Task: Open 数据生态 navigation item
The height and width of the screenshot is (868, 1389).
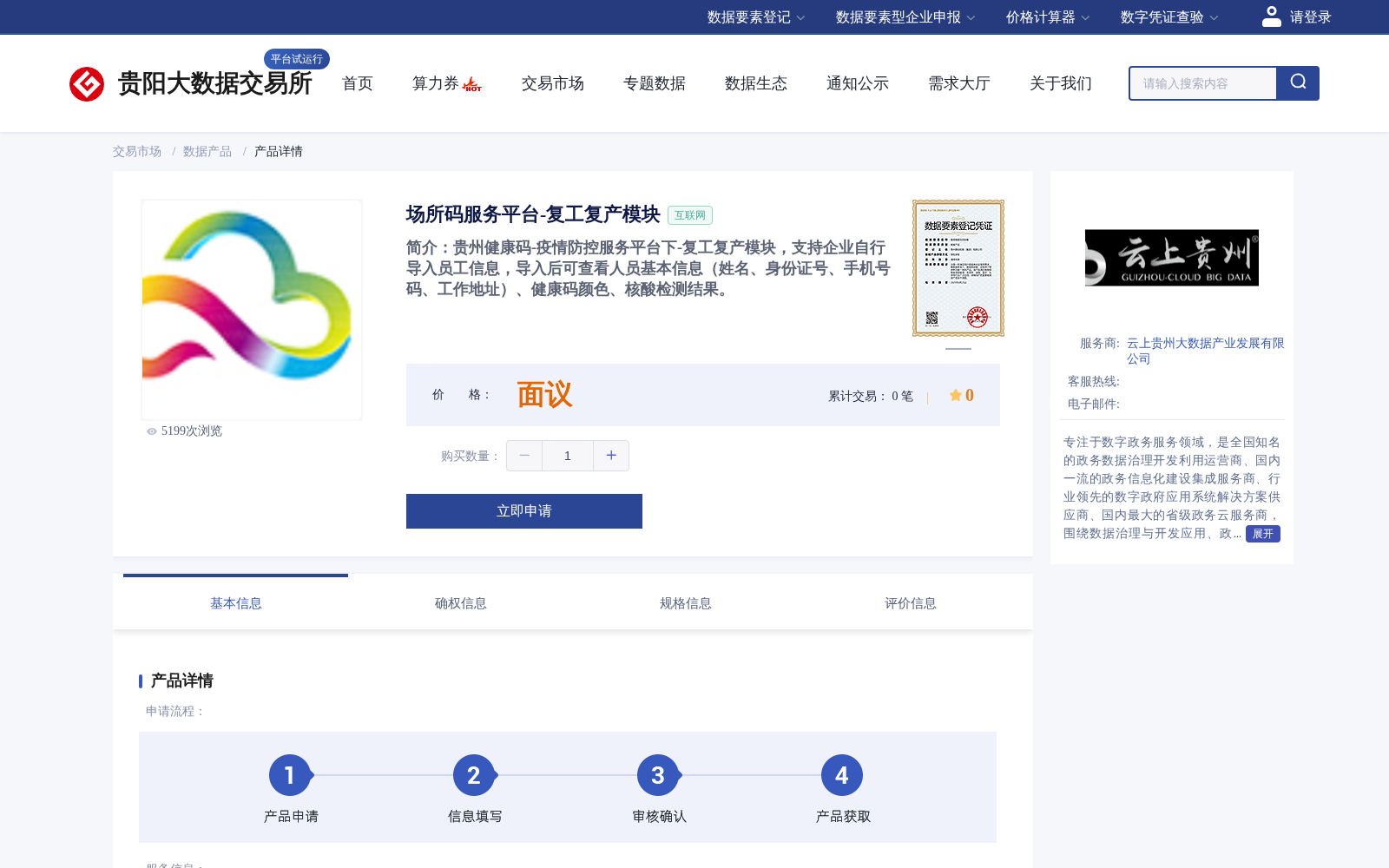Action: [756, 83]
